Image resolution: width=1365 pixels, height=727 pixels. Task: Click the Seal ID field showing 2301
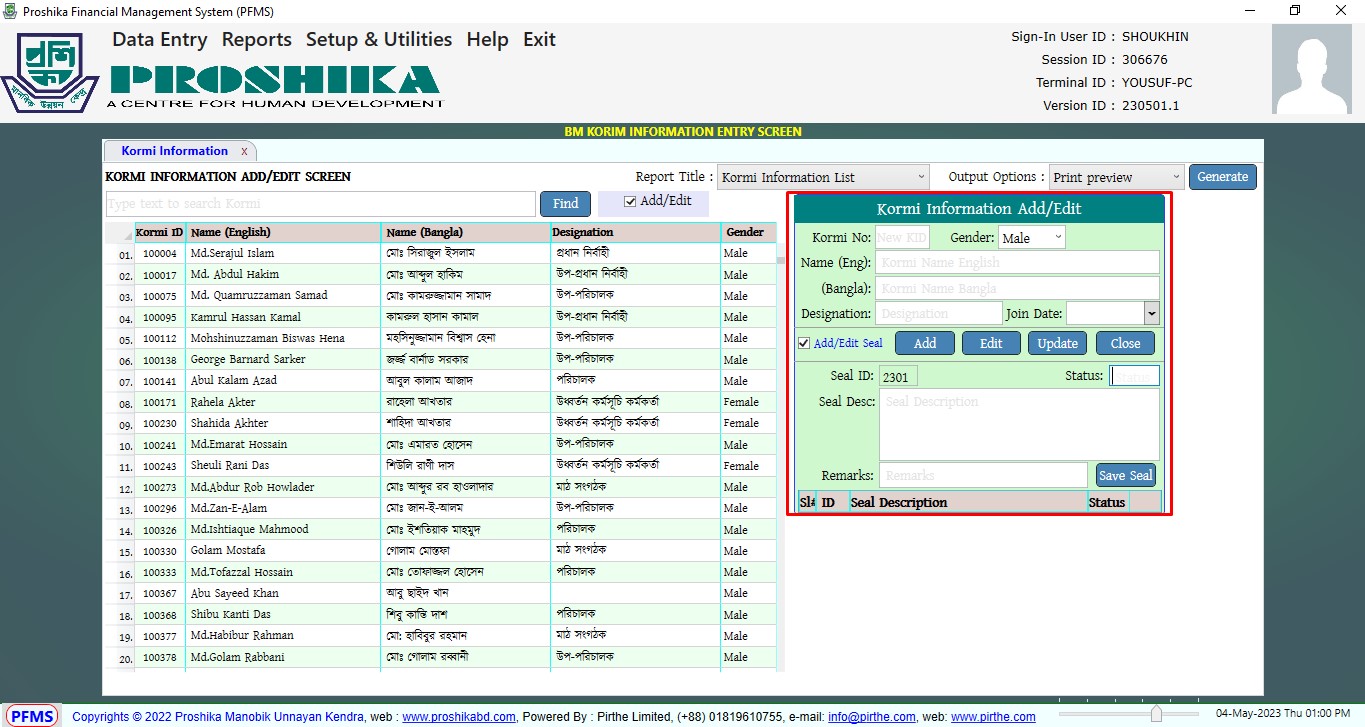[898, 376]
